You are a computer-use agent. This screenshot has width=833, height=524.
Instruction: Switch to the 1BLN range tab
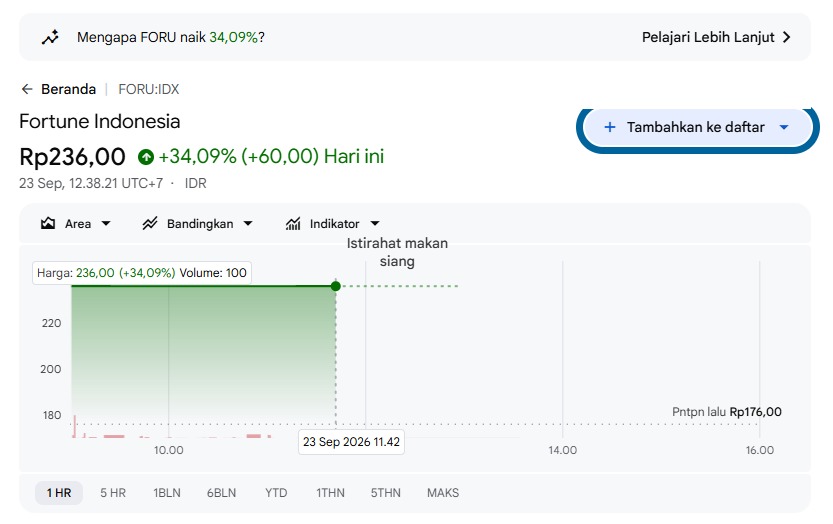167,493
